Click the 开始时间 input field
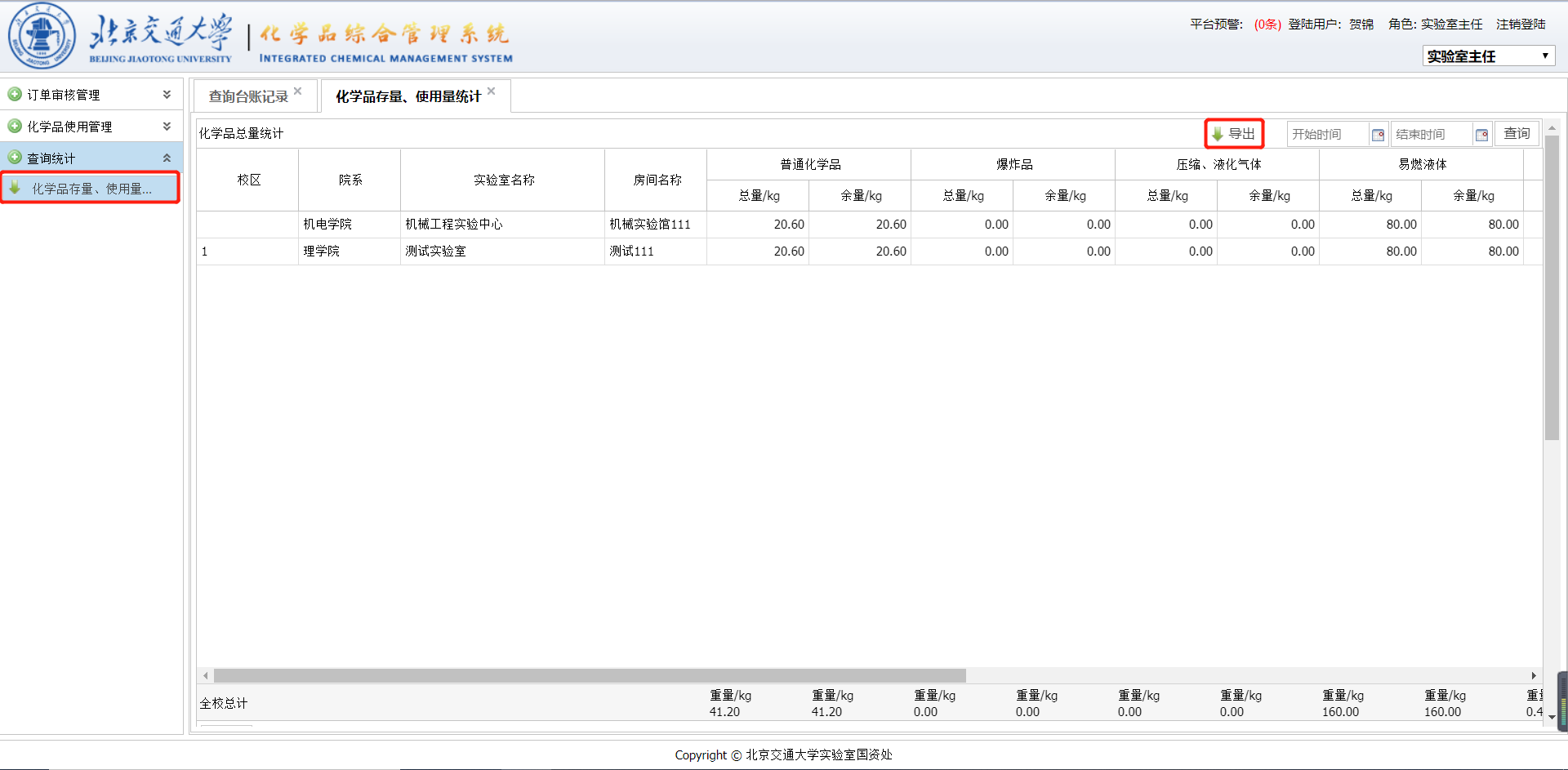Screen dimensions: 1568x770 pos(1327,135)
